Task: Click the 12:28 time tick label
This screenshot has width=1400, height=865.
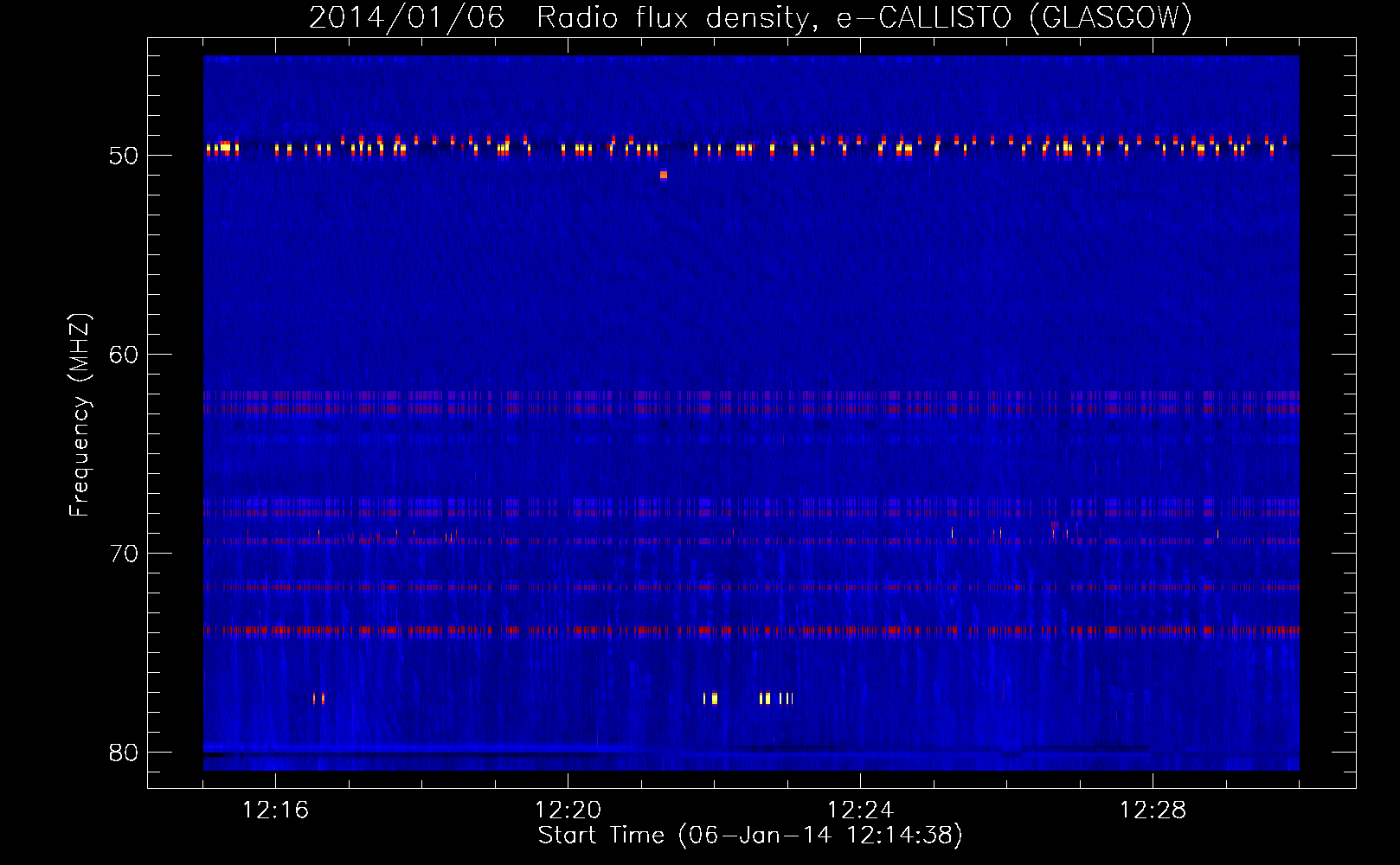Action: coord(1153,810)
